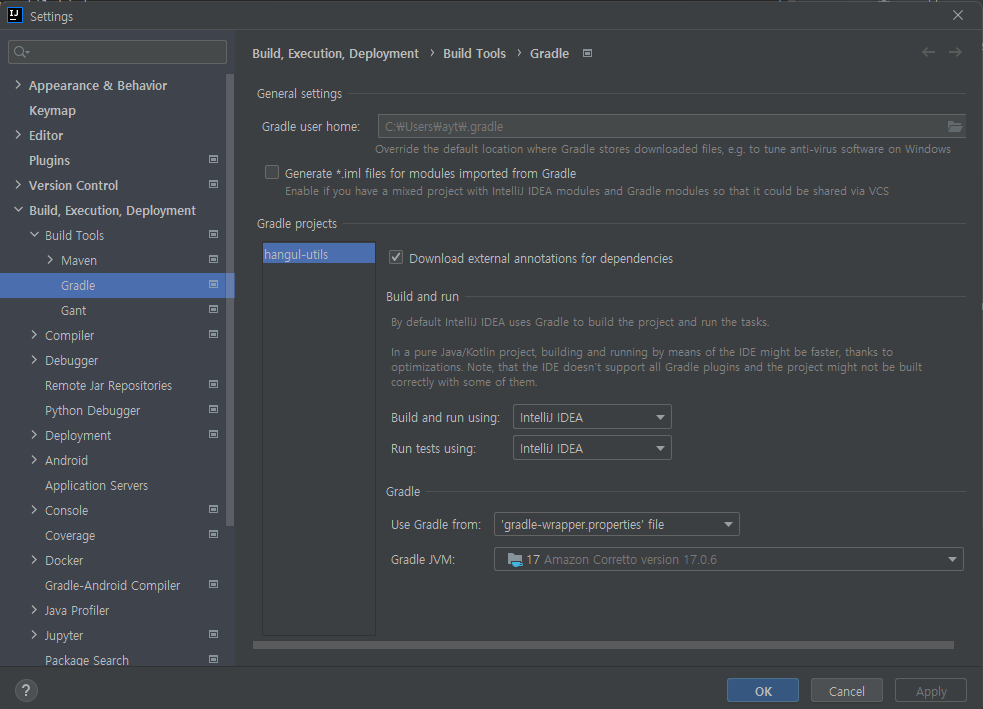The height and width of the screenshot is (709, 983).
Task: Click Build, Execution, Deployment breadcrumb
Action: coord(335,54)
